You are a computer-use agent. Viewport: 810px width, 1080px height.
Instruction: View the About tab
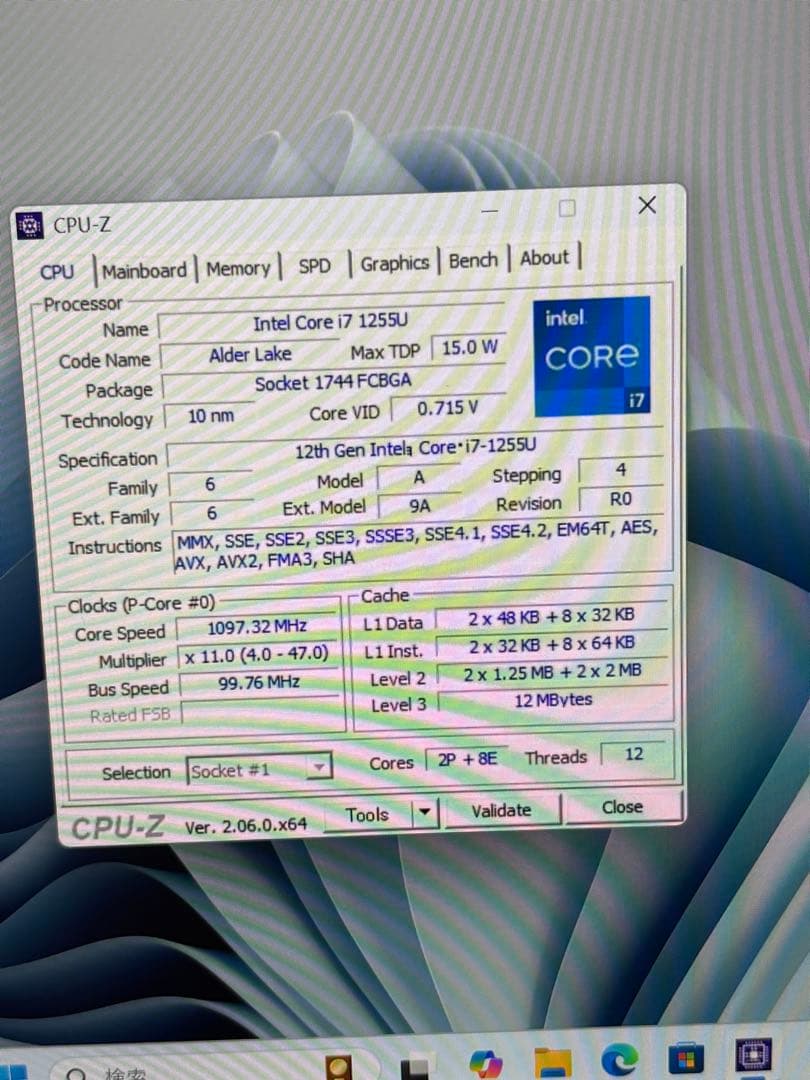point(543,258)
